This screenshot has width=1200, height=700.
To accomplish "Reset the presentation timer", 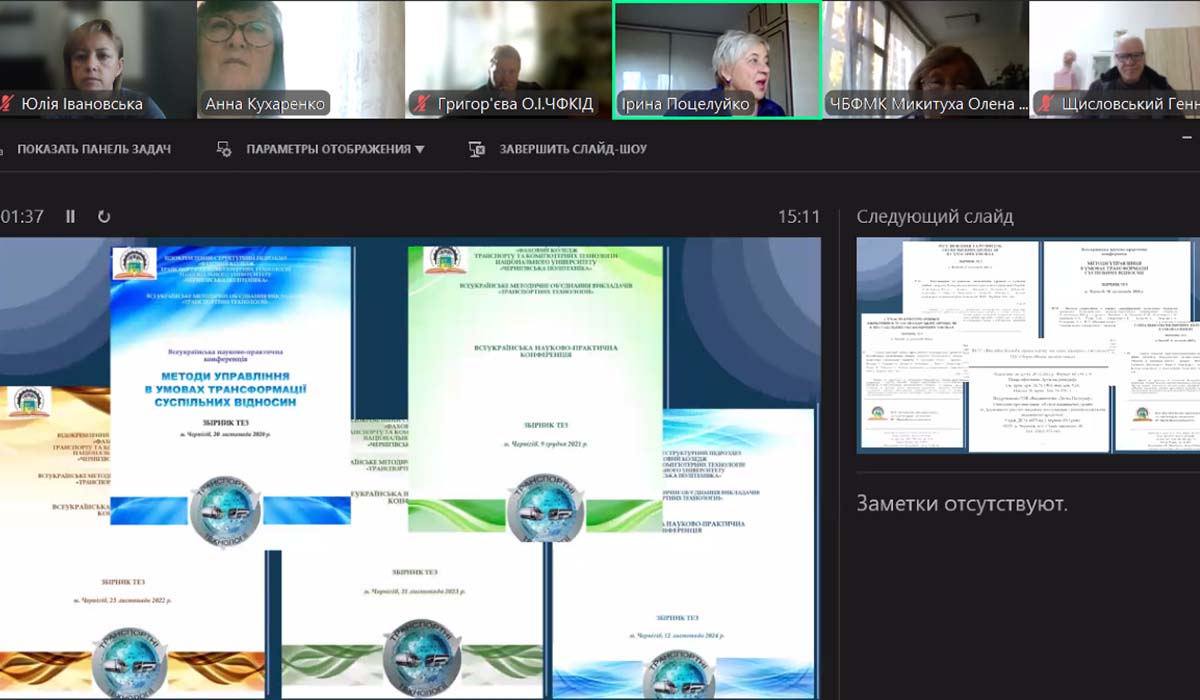I will [104, 216].
